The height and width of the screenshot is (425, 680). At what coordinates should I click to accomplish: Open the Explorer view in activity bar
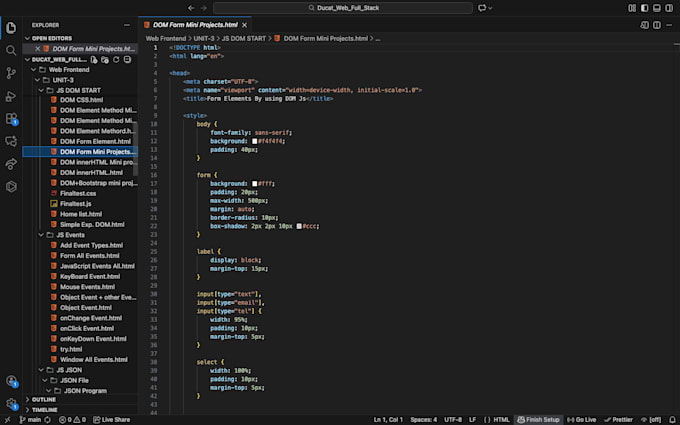pyautogui.click(x=11, y=28)
